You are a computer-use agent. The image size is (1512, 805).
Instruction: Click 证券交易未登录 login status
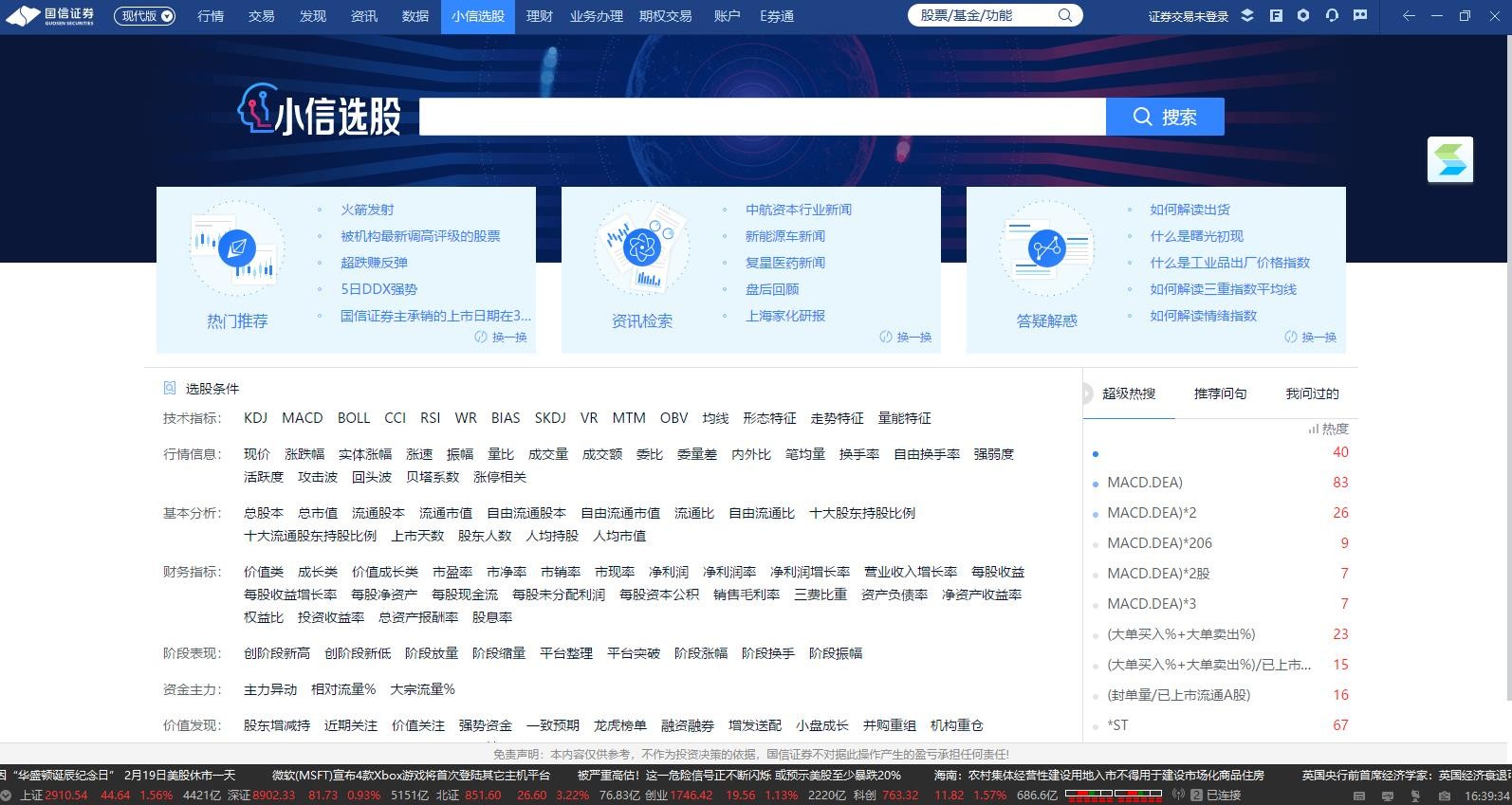tap(1188, 16)
